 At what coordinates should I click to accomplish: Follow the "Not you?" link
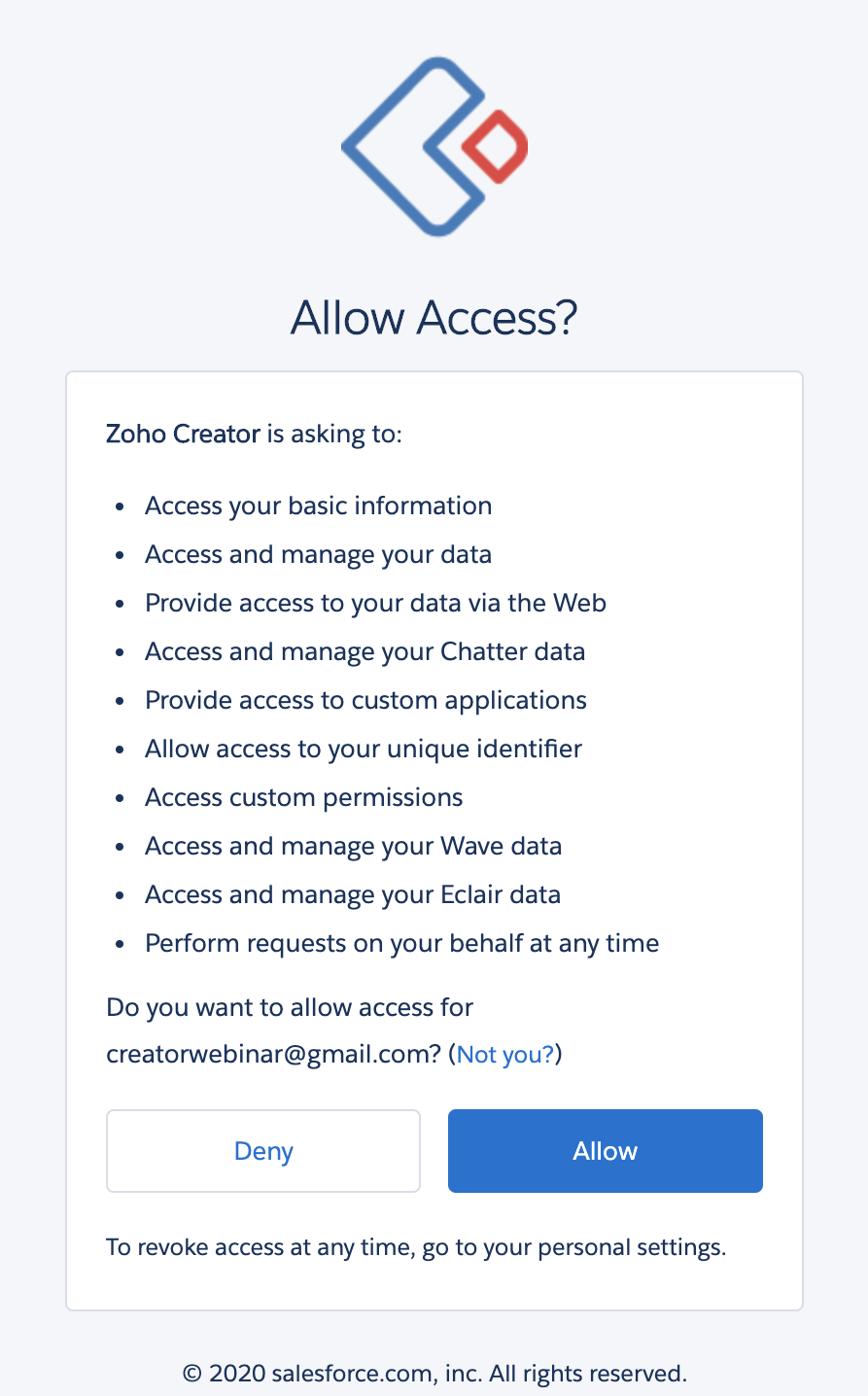505,1055
